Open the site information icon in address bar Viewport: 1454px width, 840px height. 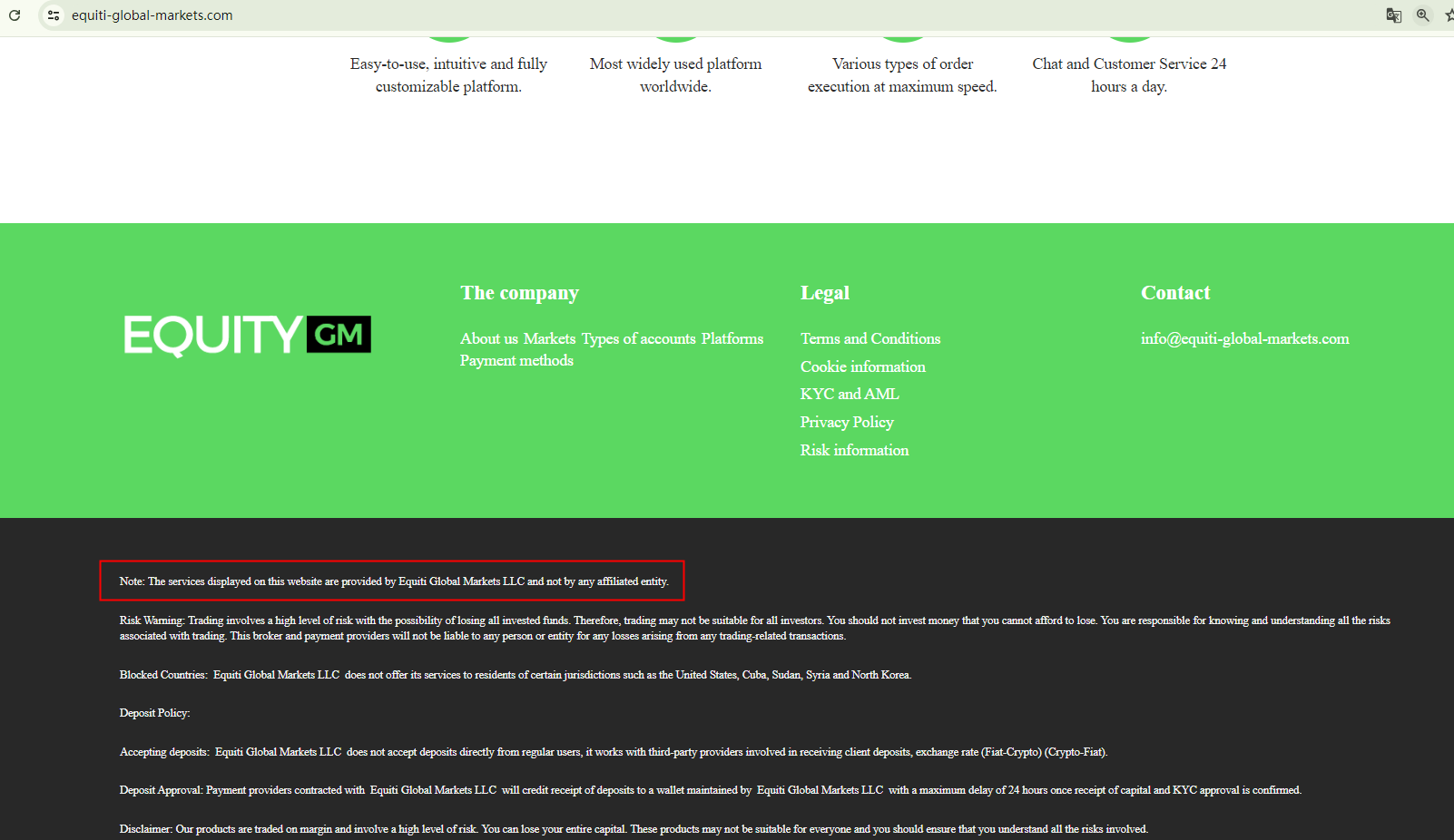point(54,15)
